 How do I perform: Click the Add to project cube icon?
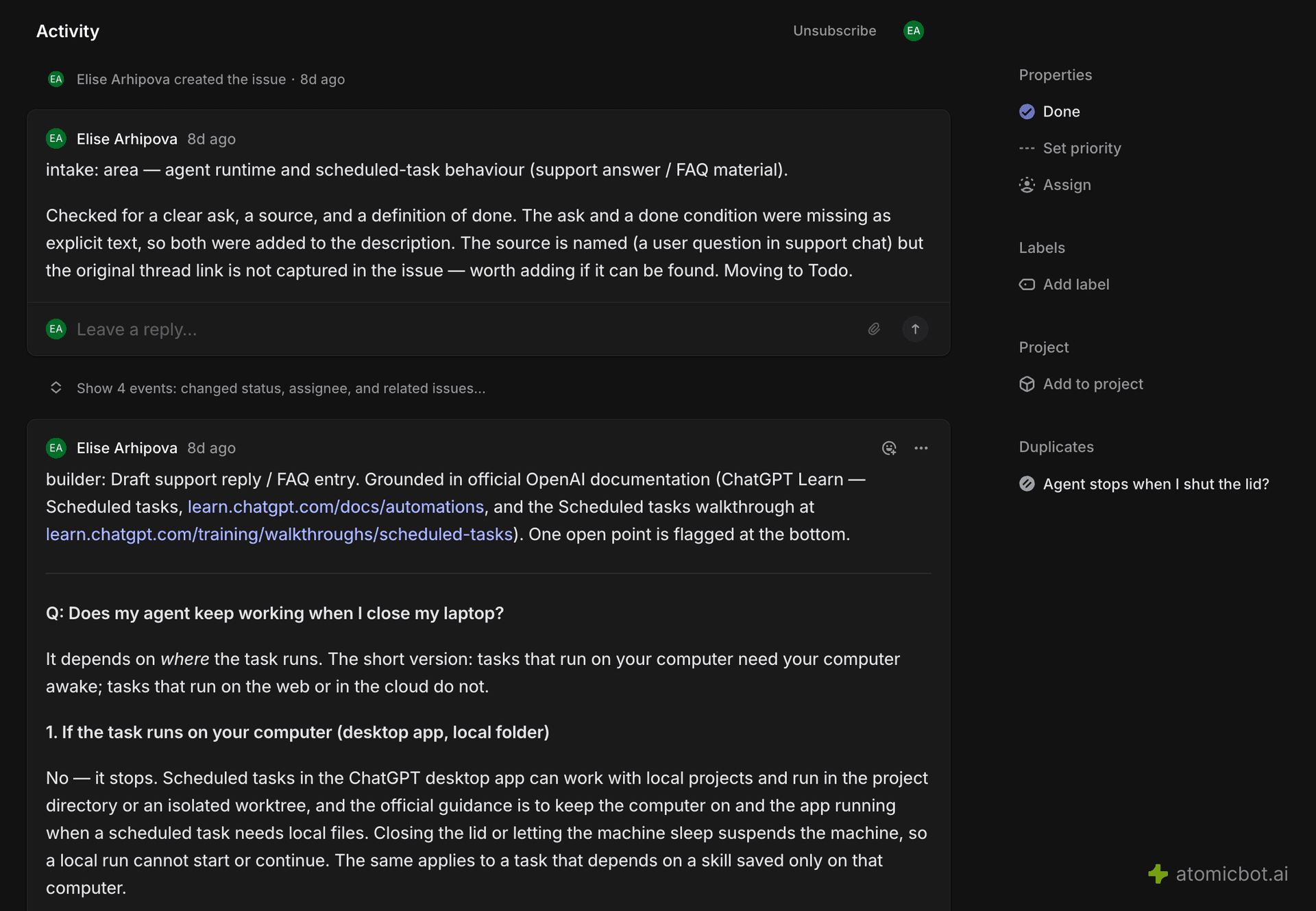pyautogui.click(x=1027, y=384)
